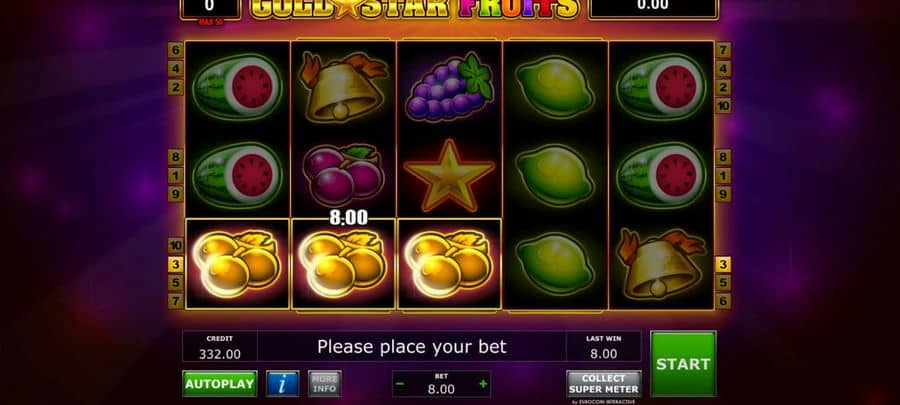This screenshot has width=900, height=405.
Task: Click the MORE INFO button
Action: click(325, 384)
